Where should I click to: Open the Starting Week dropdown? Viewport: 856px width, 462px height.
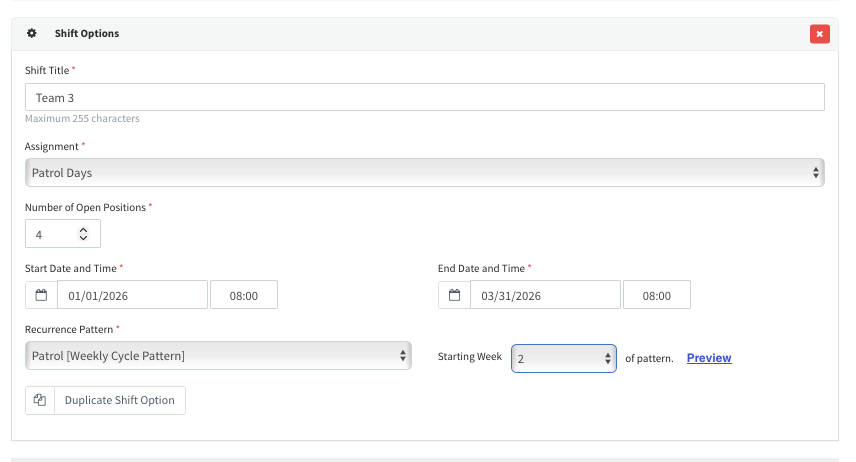[x=564, y=358]
